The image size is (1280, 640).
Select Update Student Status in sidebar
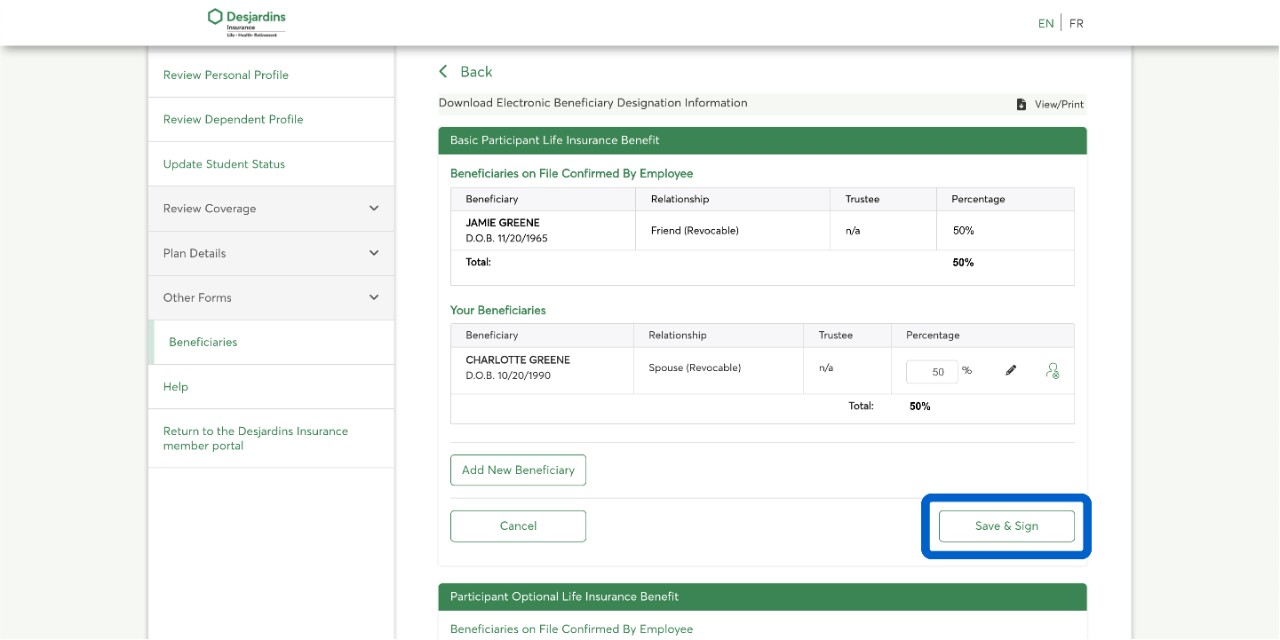tap(224, 164)
